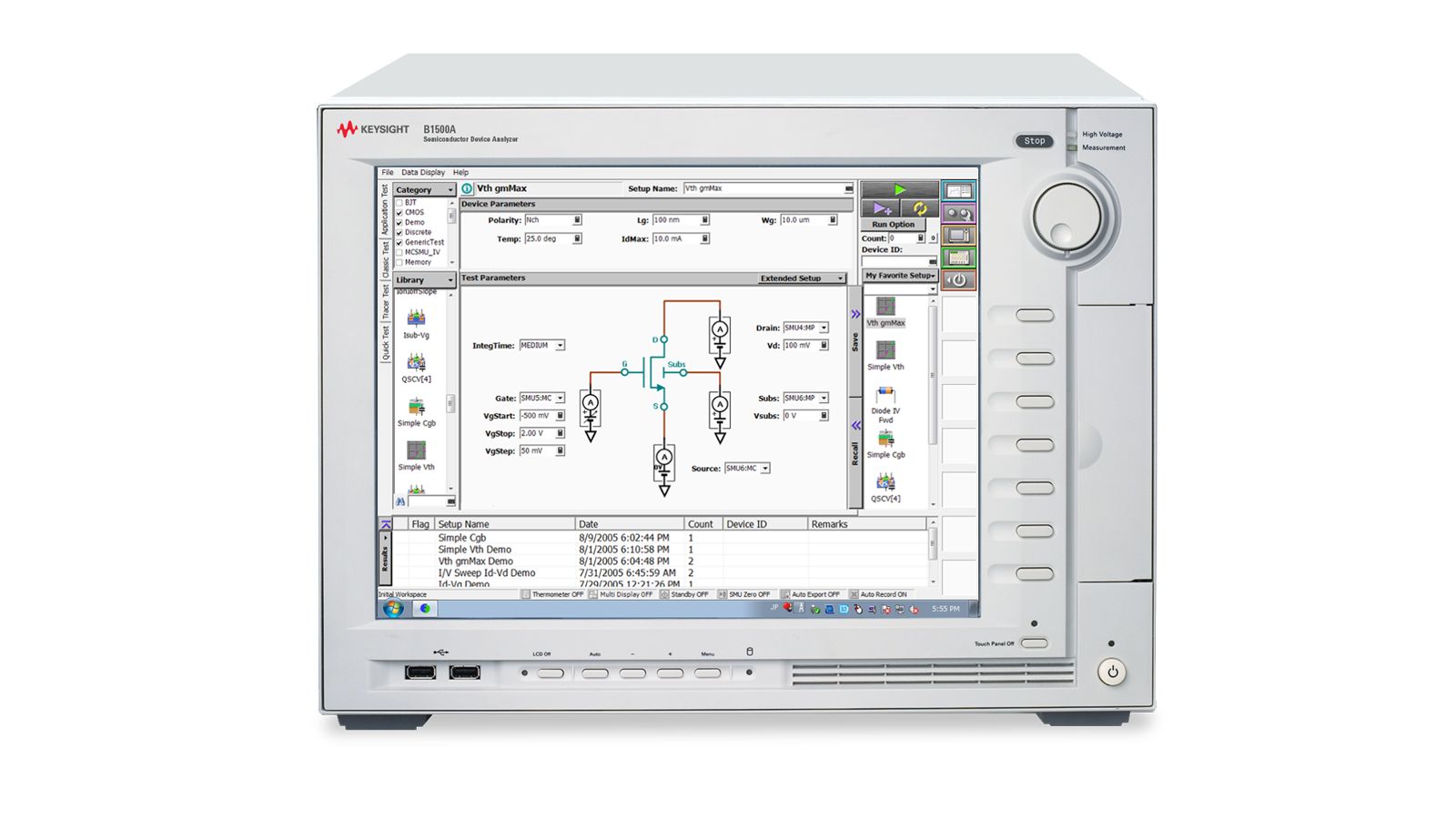Select Simple Cgb in My Favorite Setup
The height and width of the screenshot is (819, 1456).
coord(885,444)
